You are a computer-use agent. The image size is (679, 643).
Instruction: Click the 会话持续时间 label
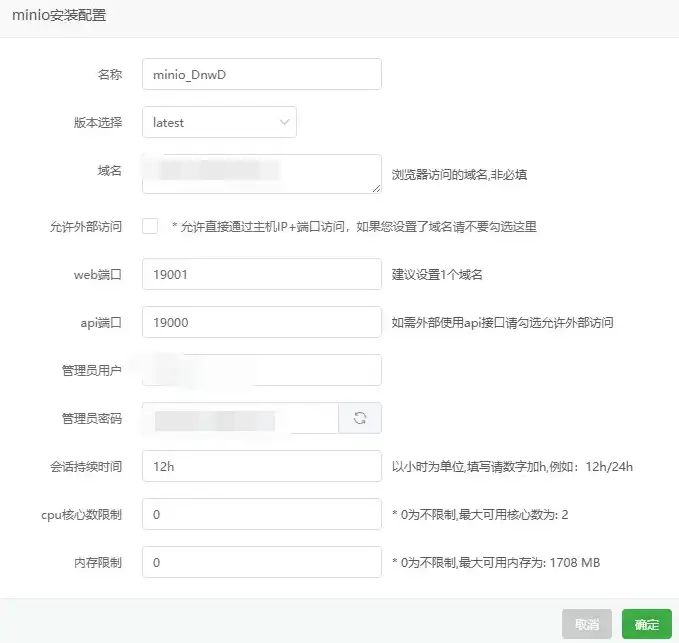86,467
